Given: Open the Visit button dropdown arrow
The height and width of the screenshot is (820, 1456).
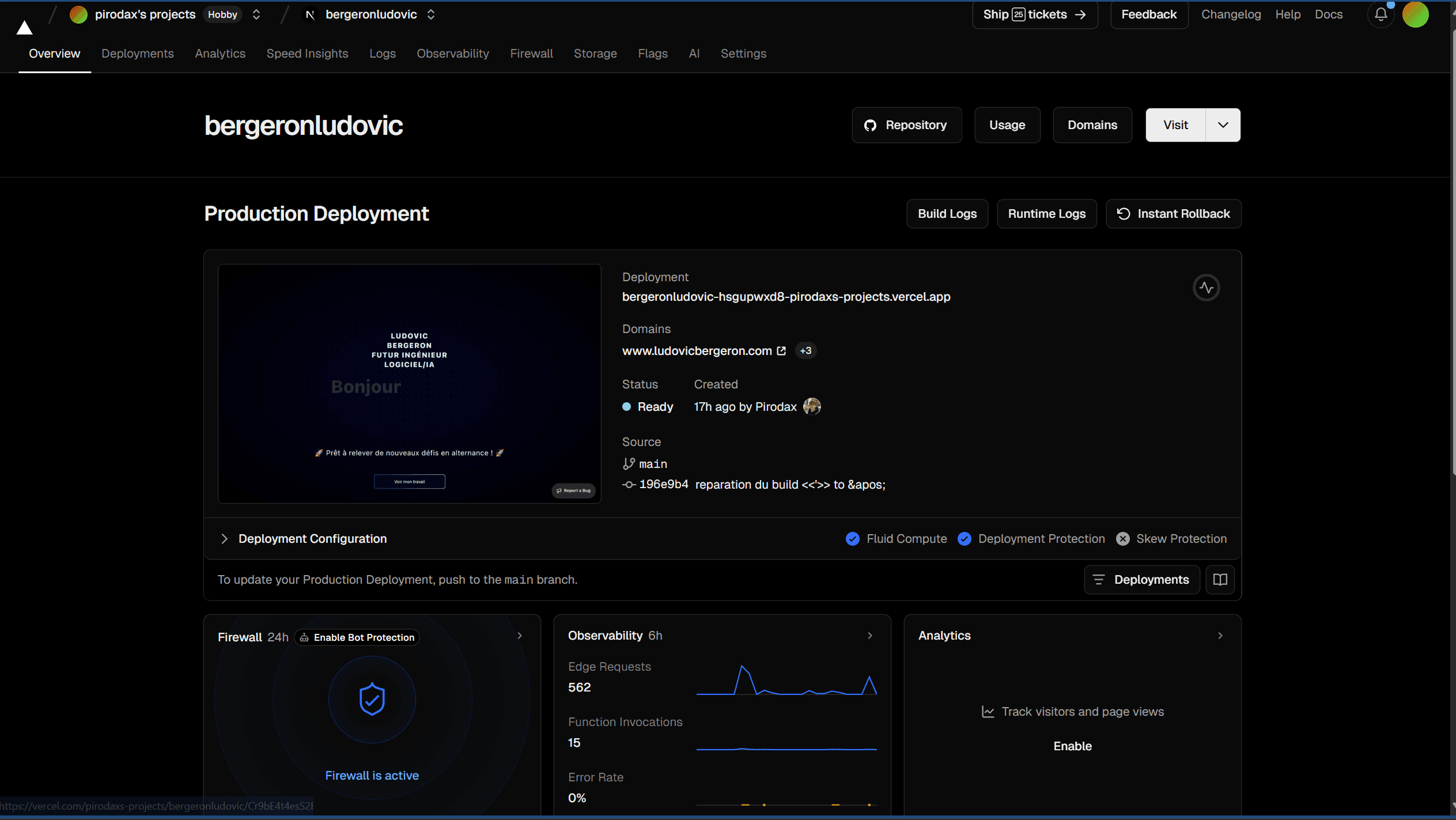Looking at the screenshot, I should click(1223, 125).
